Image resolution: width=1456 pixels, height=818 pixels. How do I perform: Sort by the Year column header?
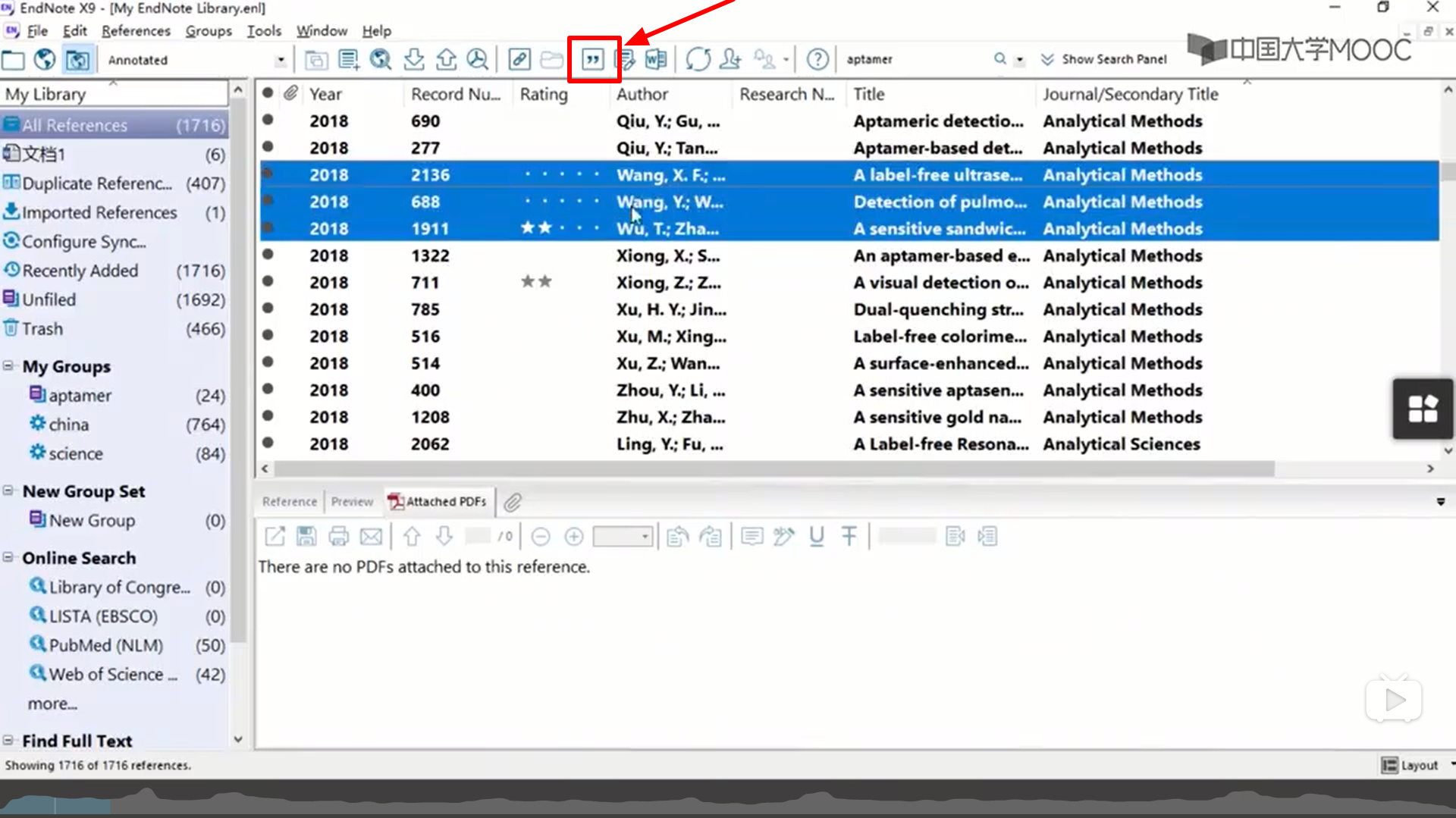325,94
